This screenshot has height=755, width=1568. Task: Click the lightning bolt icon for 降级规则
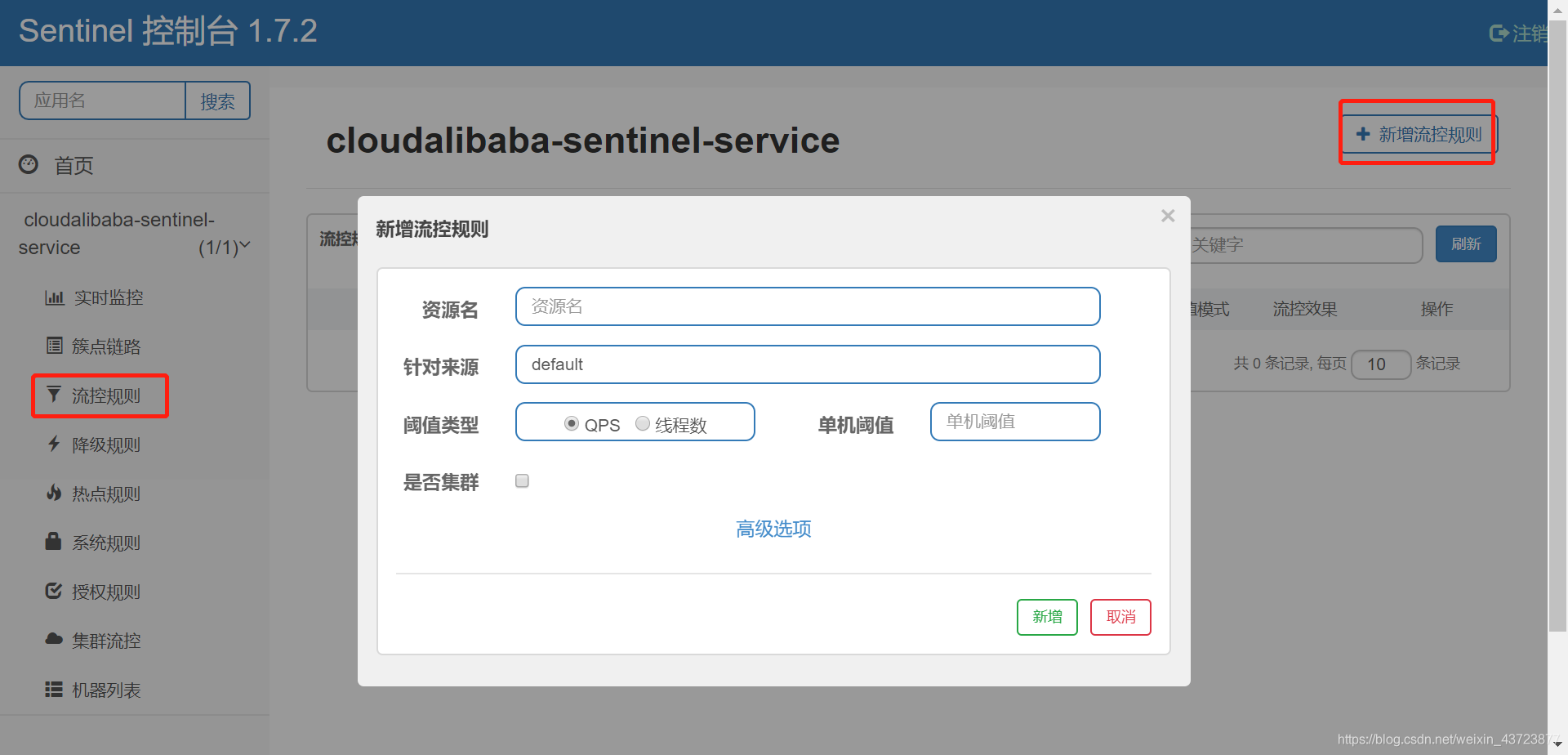coord(54,444)
